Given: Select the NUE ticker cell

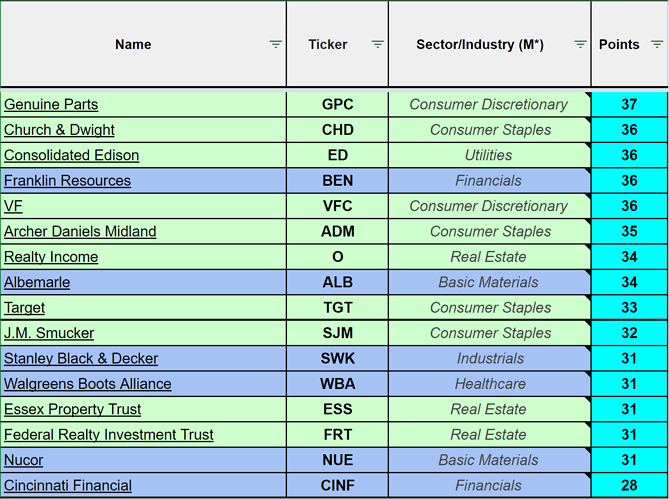Looking at the screenshot, I should click(337, 460).
